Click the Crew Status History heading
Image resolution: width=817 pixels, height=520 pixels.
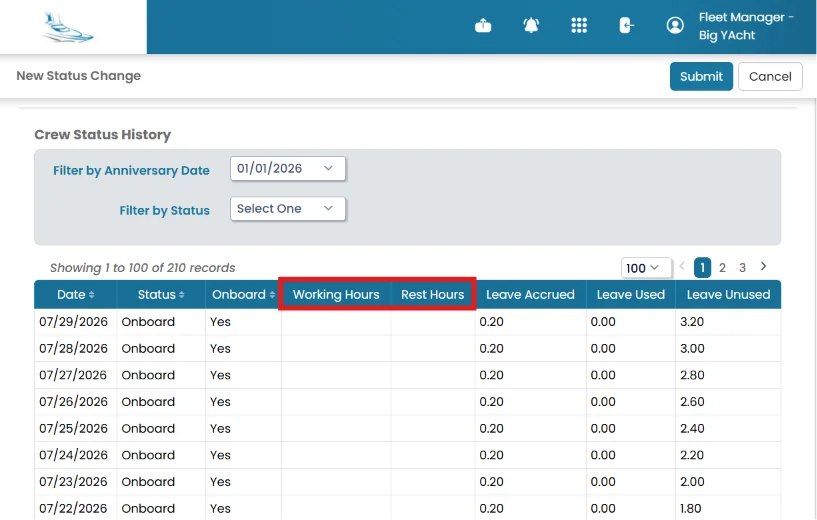[x=103, y=135]
